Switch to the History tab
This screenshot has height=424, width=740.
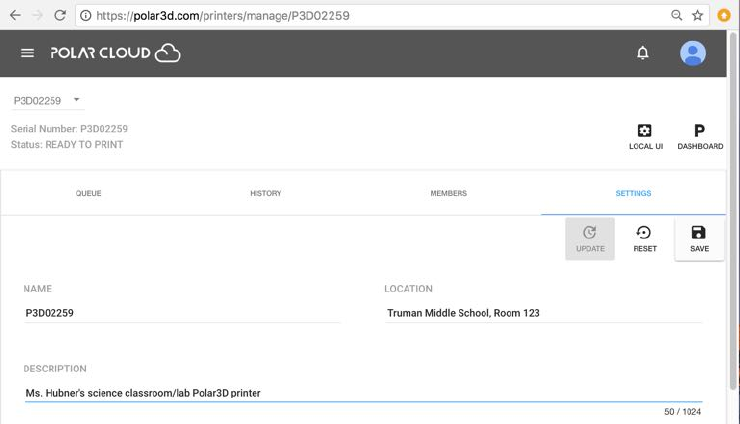(266, 193)
